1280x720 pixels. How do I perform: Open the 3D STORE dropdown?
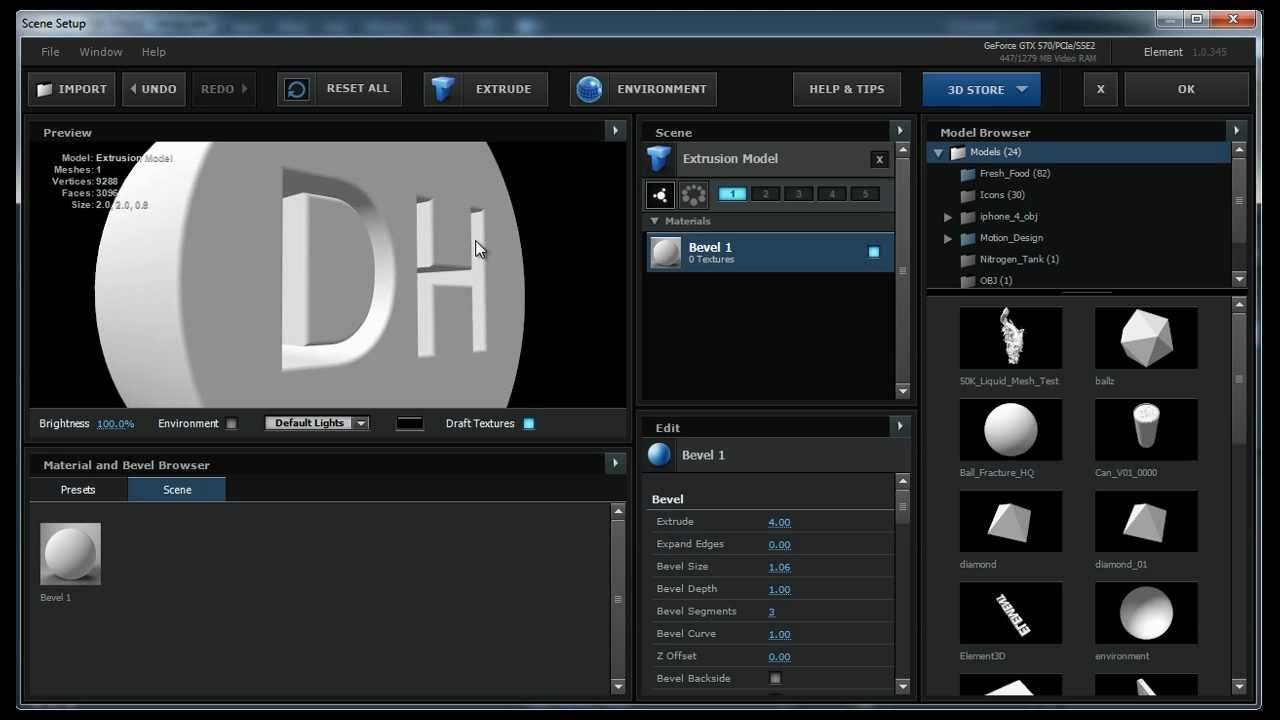point(981,89)
